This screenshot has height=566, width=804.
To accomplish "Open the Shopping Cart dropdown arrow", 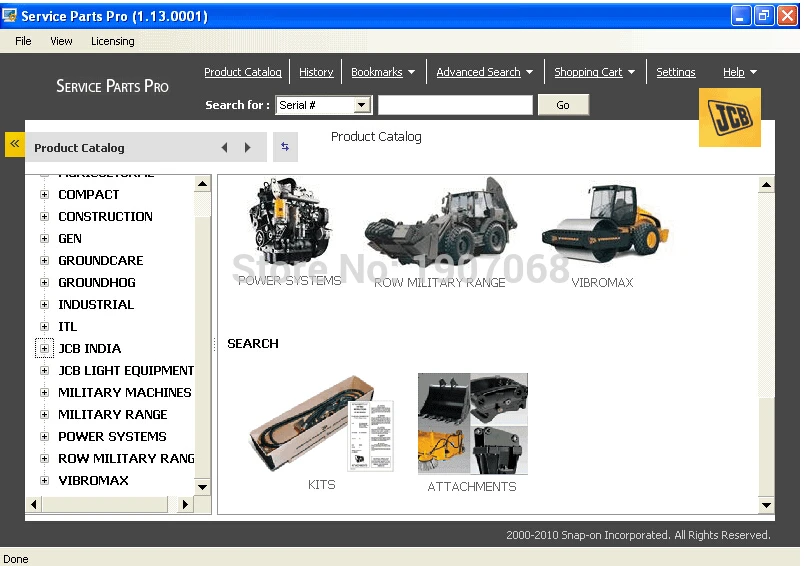I will [x=631, y=72].
